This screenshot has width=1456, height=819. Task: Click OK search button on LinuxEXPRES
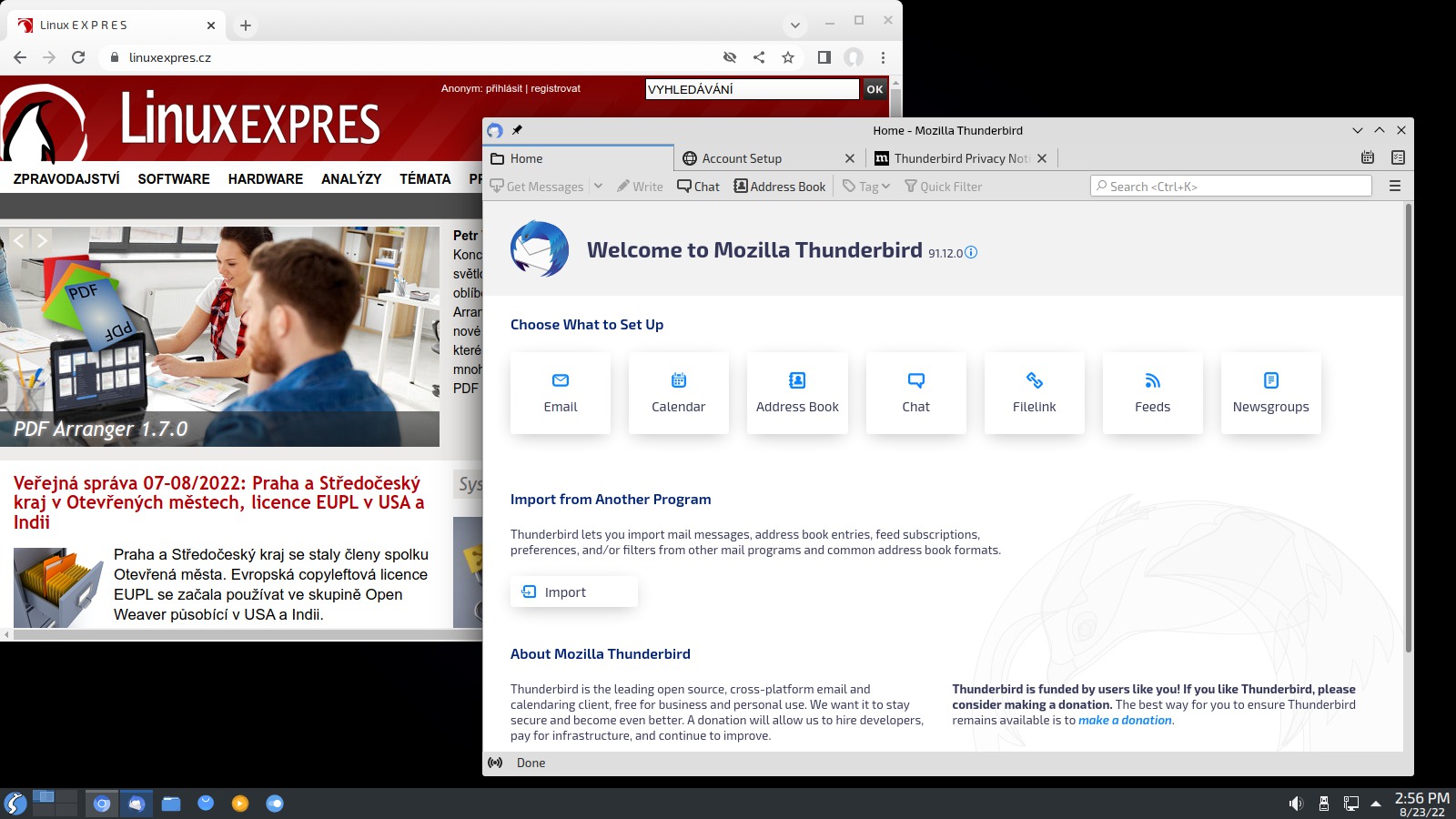pyautogui.click(x=875, y=89)
